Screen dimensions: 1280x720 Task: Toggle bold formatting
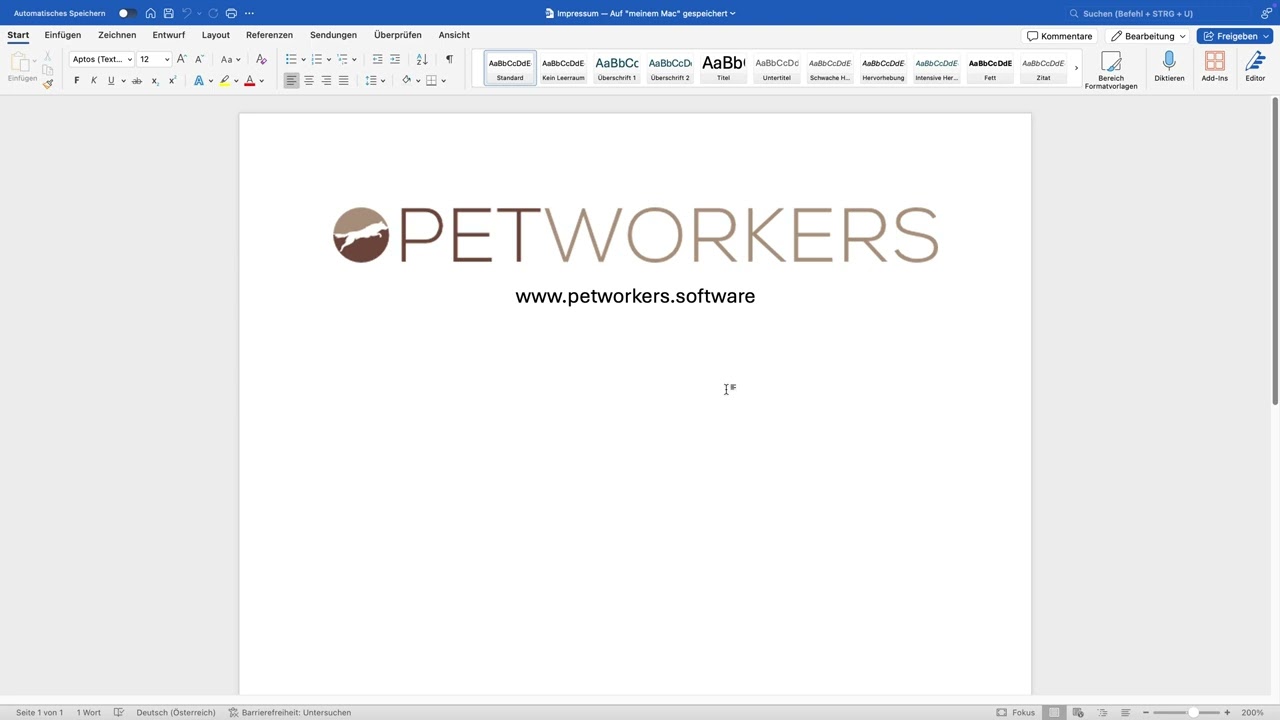77,81
